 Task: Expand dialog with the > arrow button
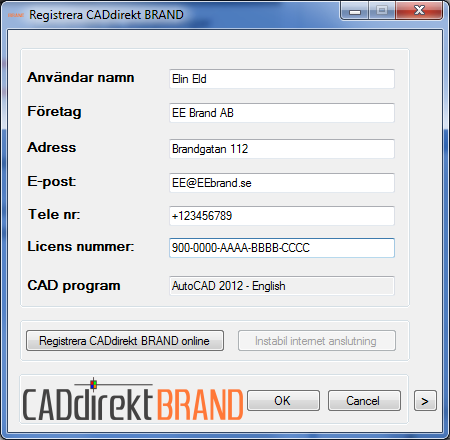point(425,400)
